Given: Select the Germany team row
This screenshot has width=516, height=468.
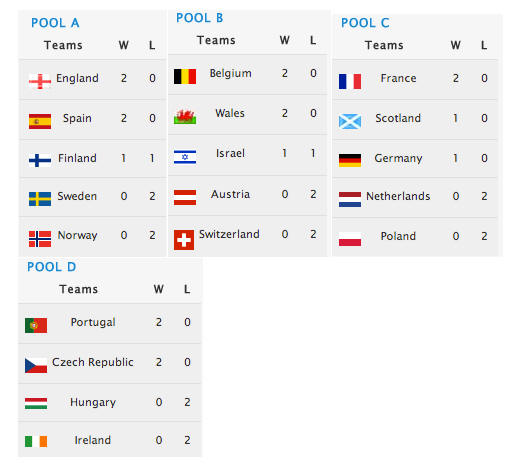Looking at the screenshot, I should (415, 158).
